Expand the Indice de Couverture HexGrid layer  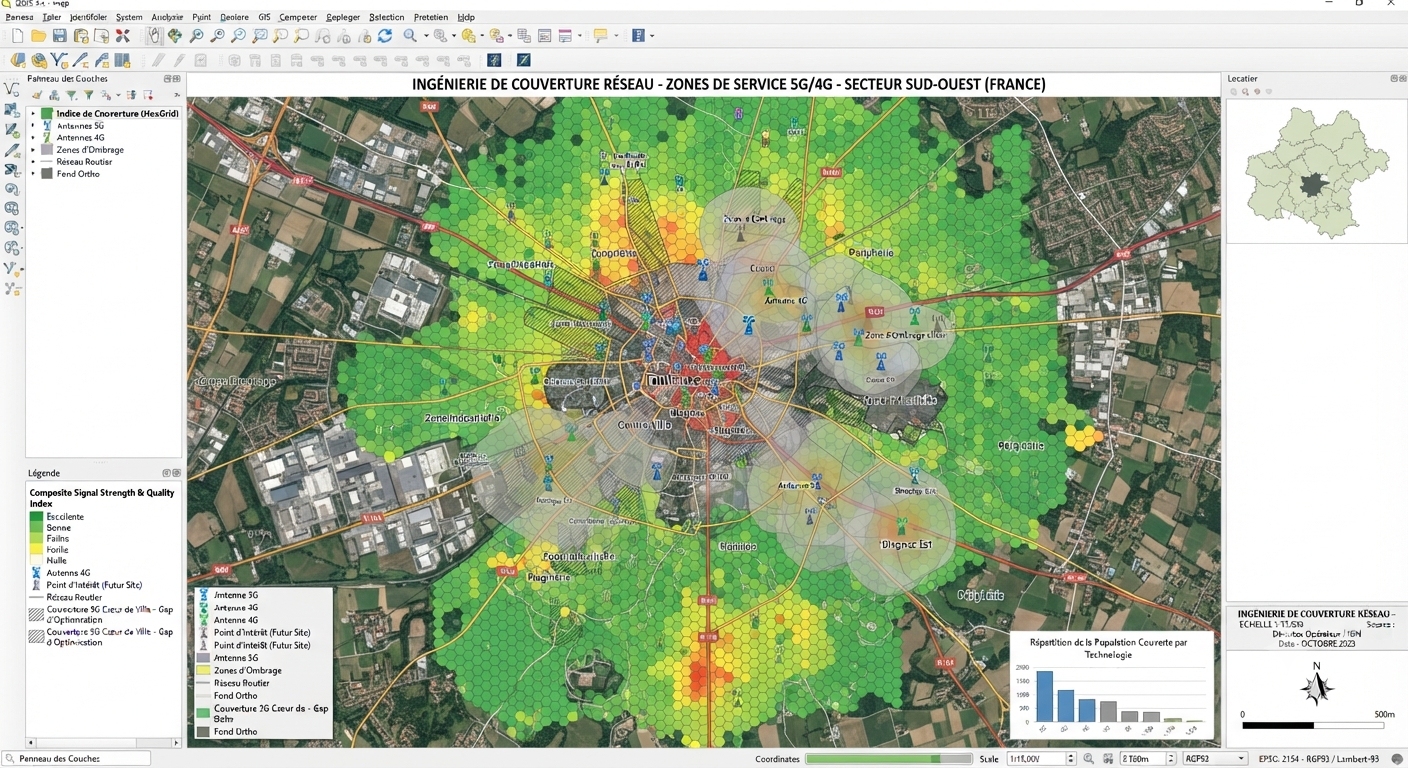33,114
